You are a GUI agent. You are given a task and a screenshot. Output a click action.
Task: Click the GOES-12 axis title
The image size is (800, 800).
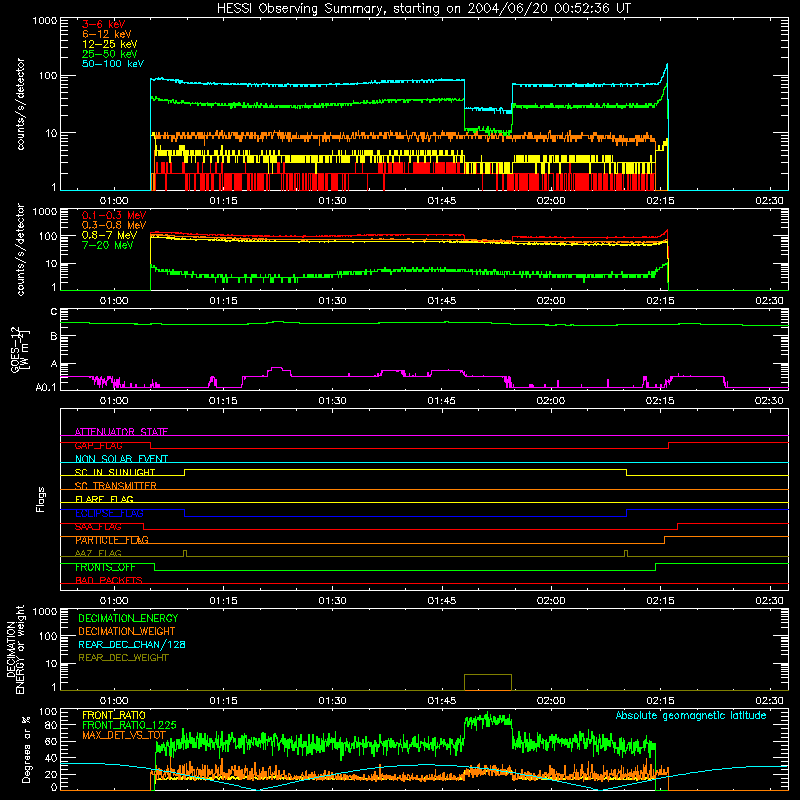pos(20,350)
